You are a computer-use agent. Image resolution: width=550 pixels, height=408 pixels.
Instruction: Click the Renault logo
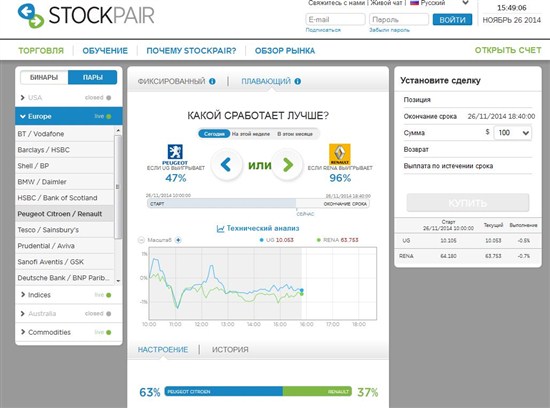(340, 154)
